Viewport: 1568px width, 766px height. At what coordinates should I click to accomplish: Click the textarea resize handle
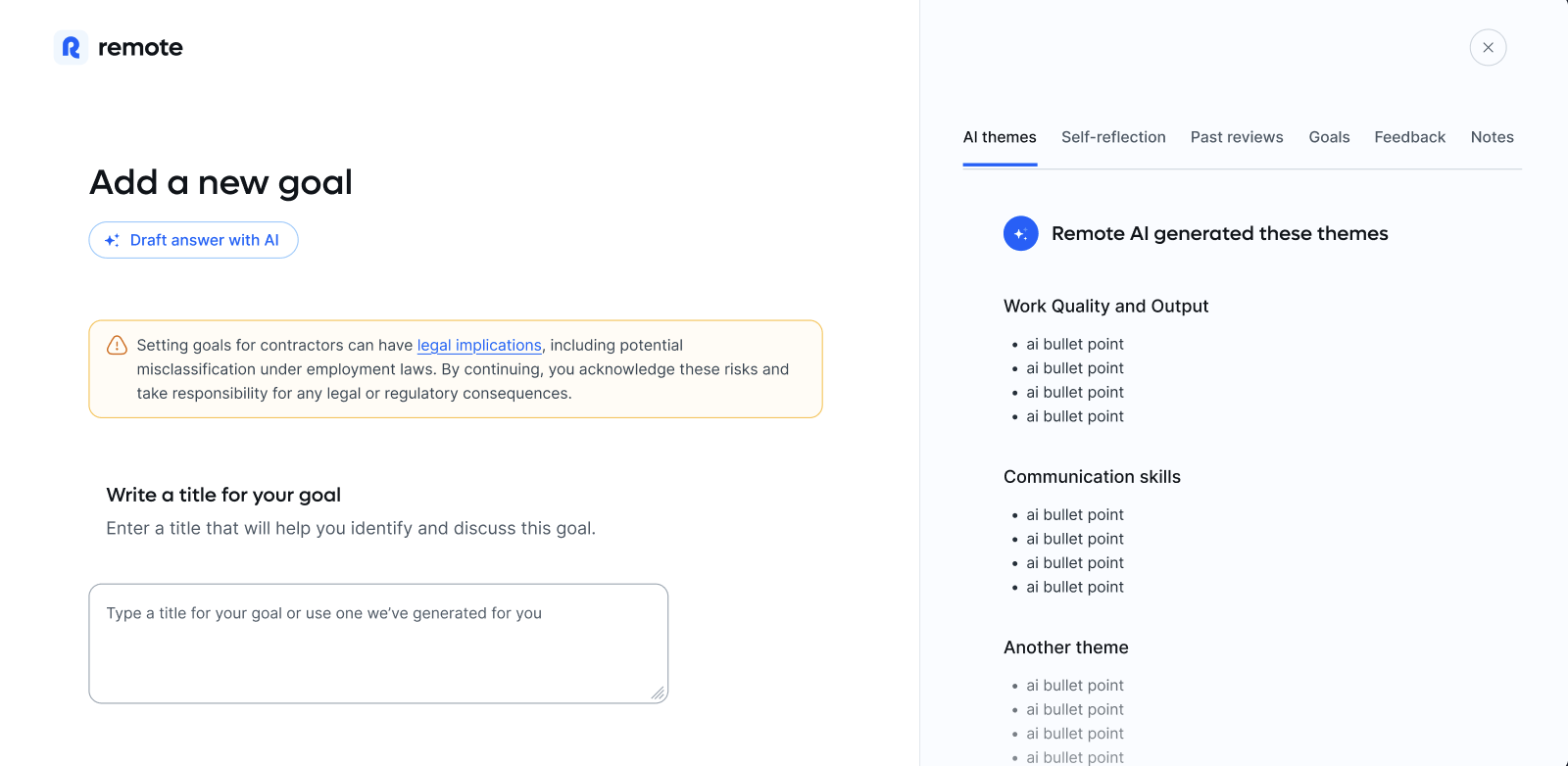click(658, 693)
